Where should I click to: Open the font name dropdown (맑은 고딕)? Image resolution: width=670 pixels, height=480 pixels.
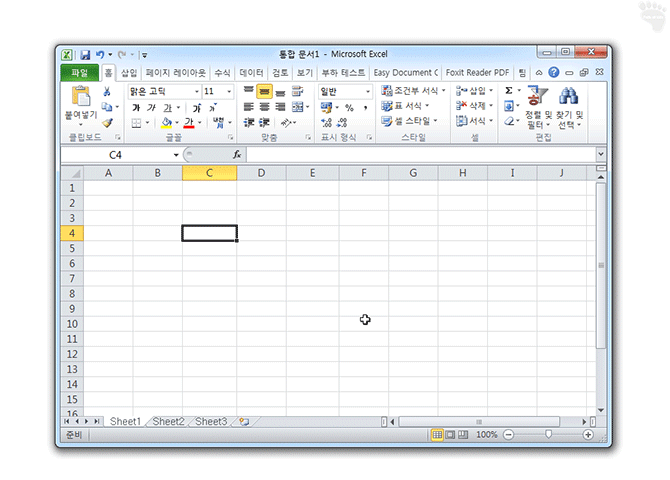[x=197, y=91]
